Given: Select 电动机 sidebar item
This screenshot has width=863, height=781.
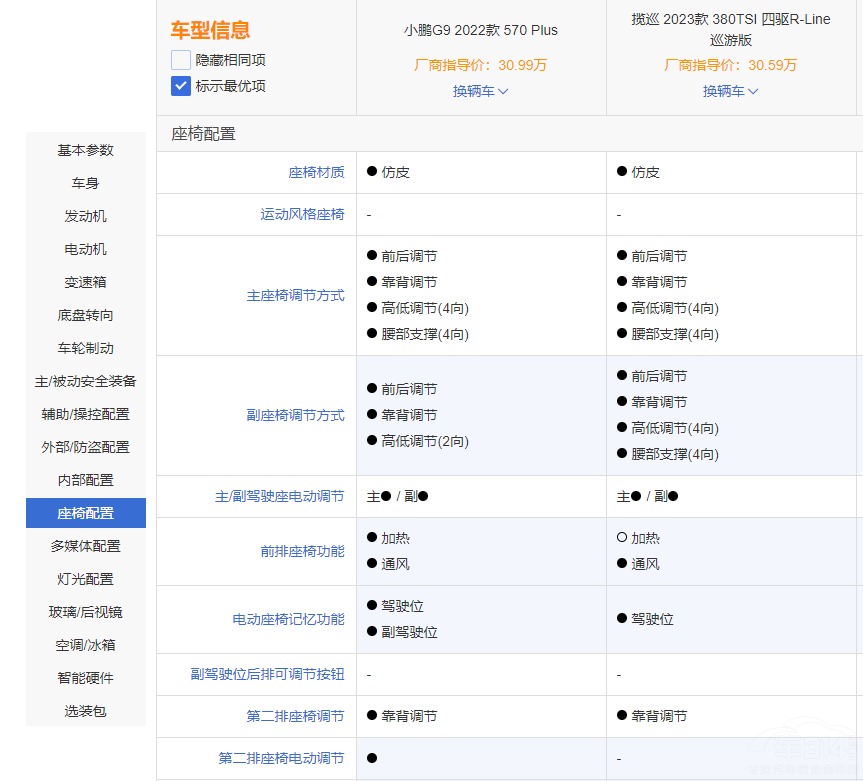Looking at the screenshot, I should coord(86,249).
